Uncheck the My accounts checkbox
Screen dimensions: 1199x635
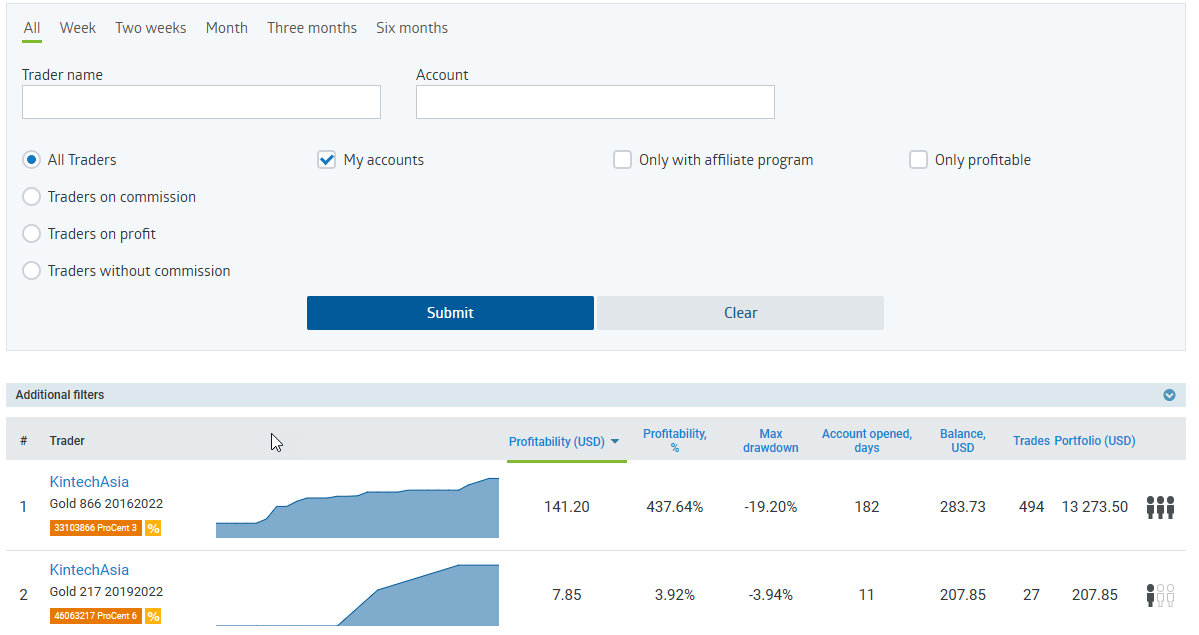pyautogui.click(x=326, y=160)
